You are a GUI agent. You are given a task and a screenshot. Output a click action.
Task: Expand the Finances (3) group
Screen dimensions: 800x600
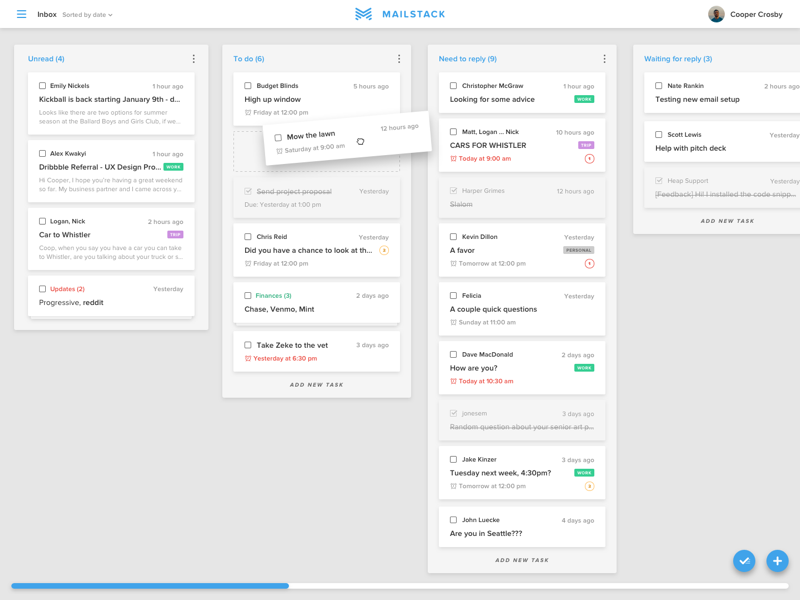[273, 296]
